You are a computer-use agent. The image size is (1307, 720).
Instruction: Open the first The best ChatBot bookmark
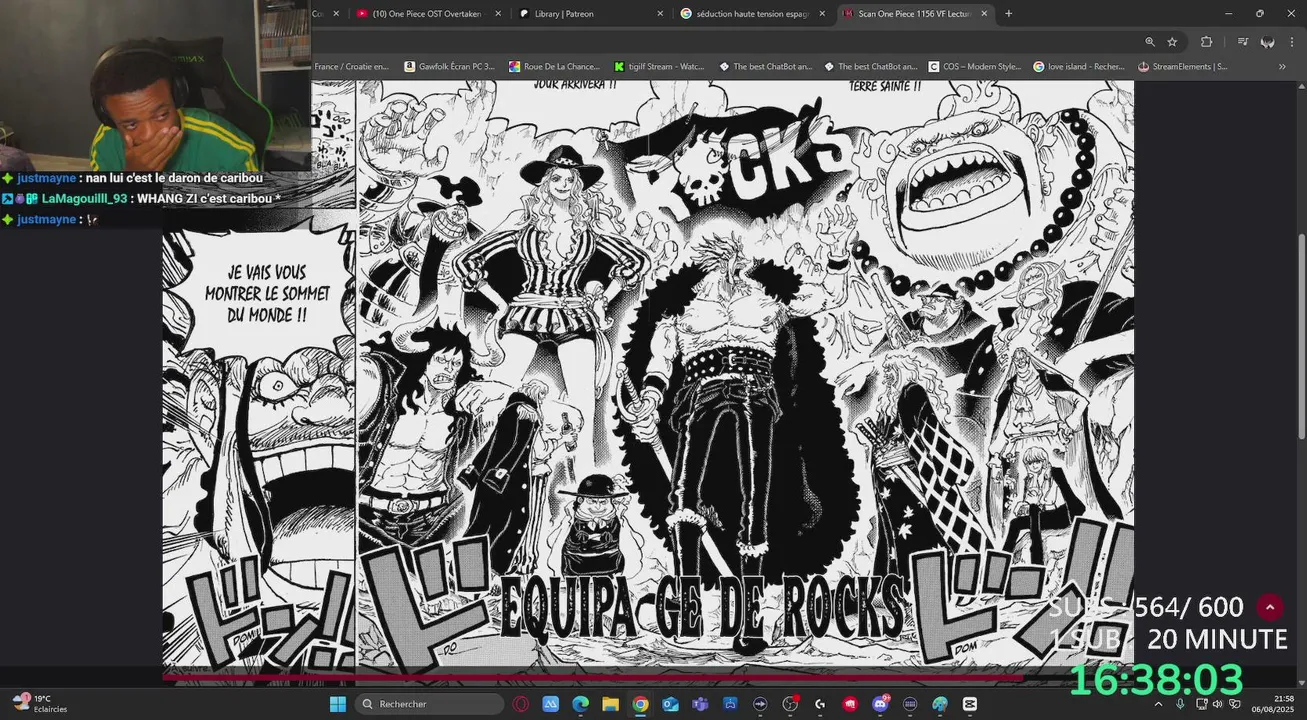(765, 67)
